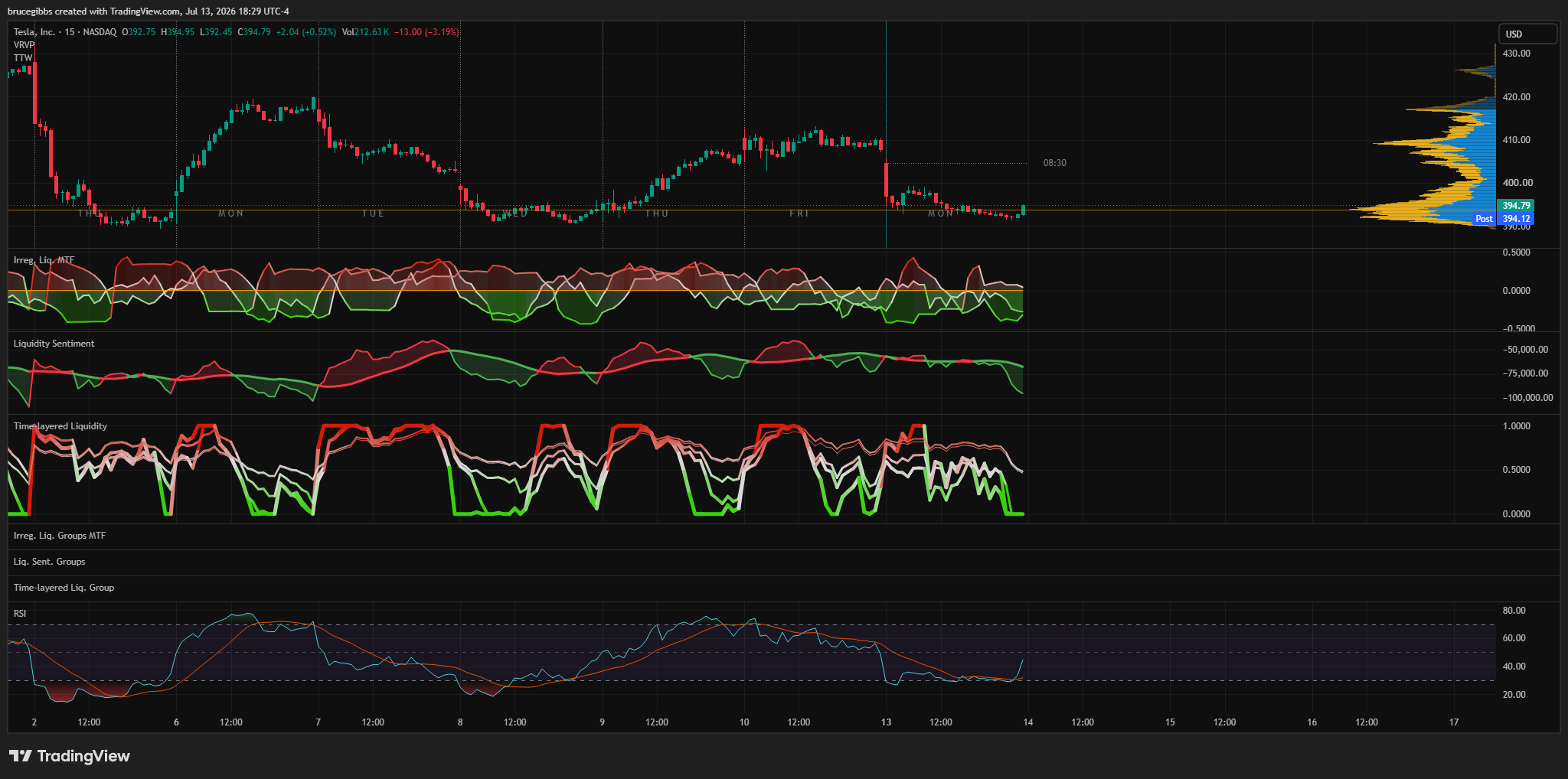Image resolution: width=1568 pixels, height=779 pixels.
Task: Click the 08:30 session time label
Action: (x=1054, y=163)
